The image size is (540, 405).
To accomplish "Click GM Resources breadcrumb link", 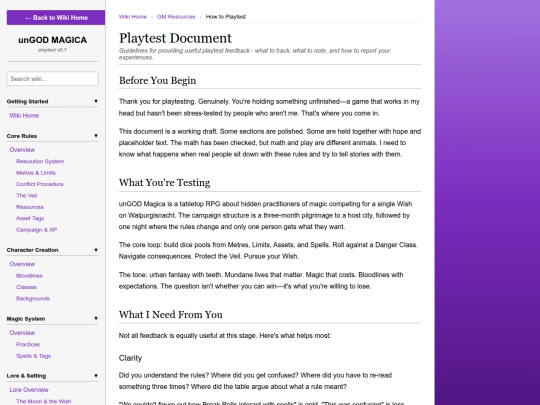I will click(x=176, y=17).
